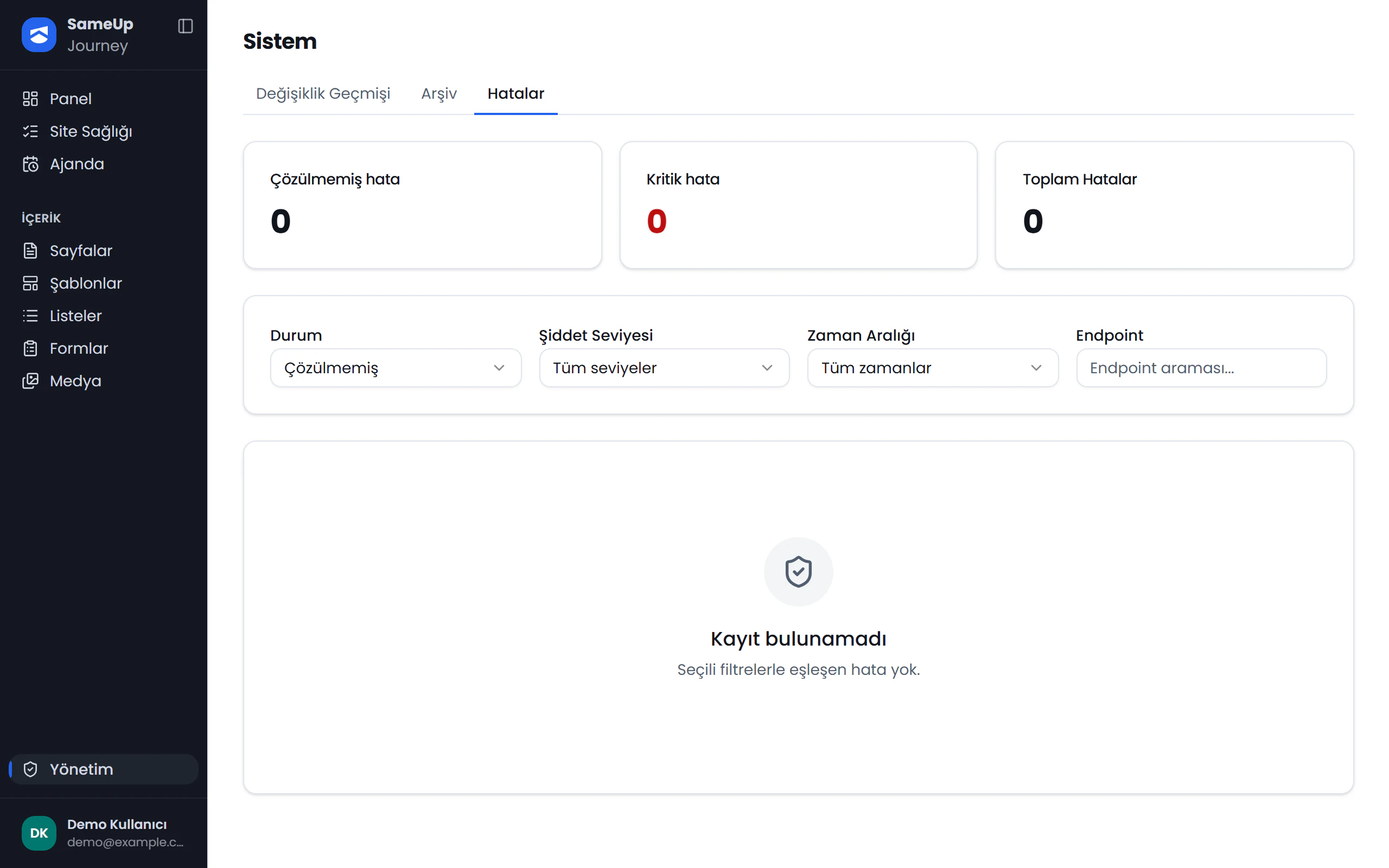Click the İÇERİK section label
This screenshot has height=868, width=1389.
point(41,218)
